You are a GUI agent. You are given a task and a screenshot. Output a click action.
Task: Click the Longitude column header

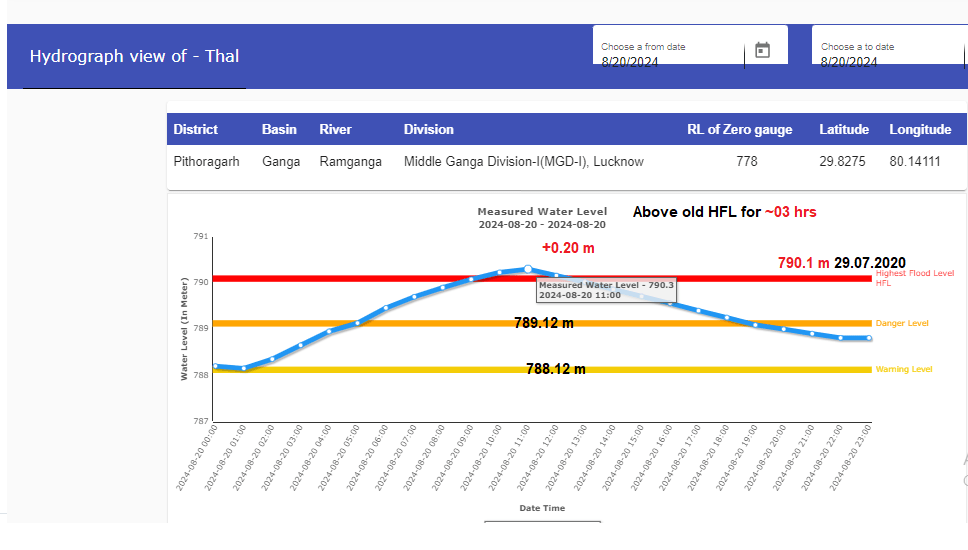tap(919, 129)
